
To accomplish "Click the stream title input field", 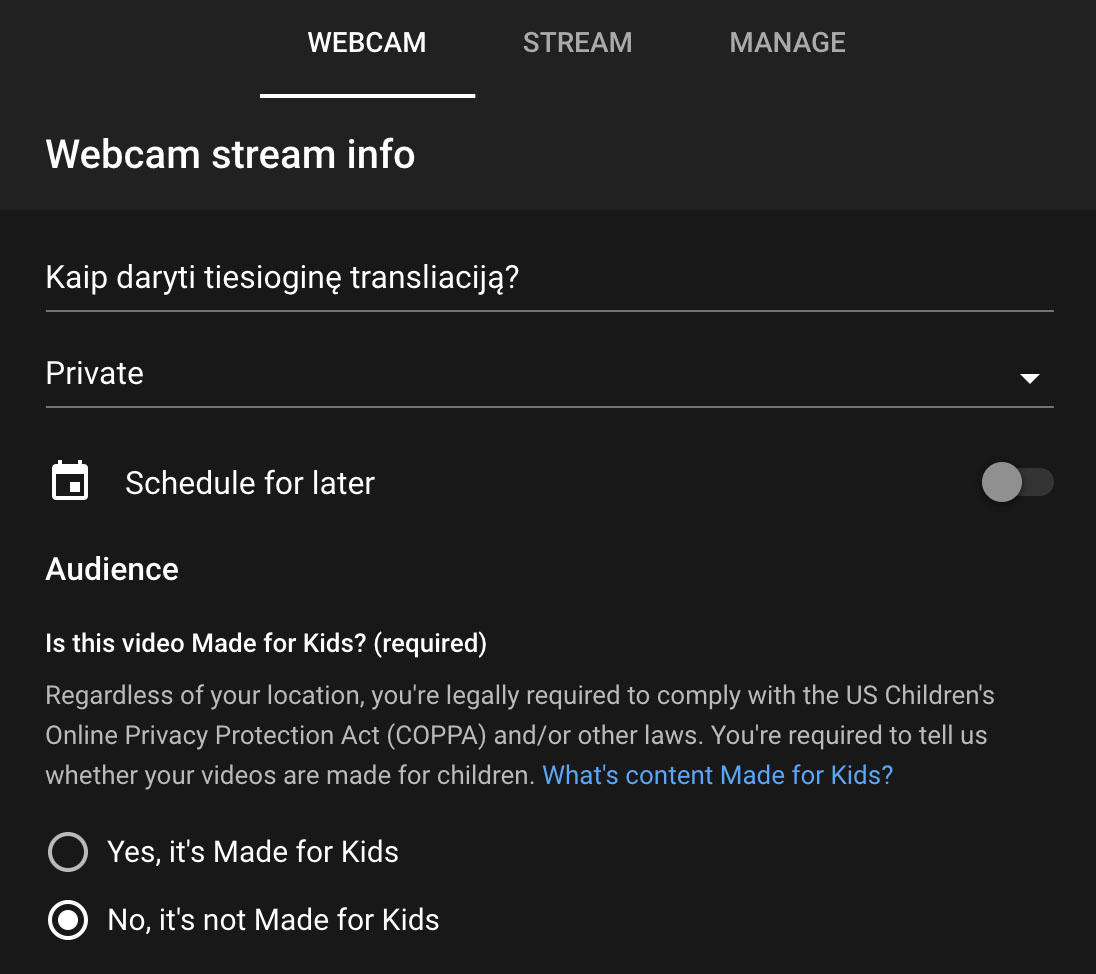I will click(549, 278).
